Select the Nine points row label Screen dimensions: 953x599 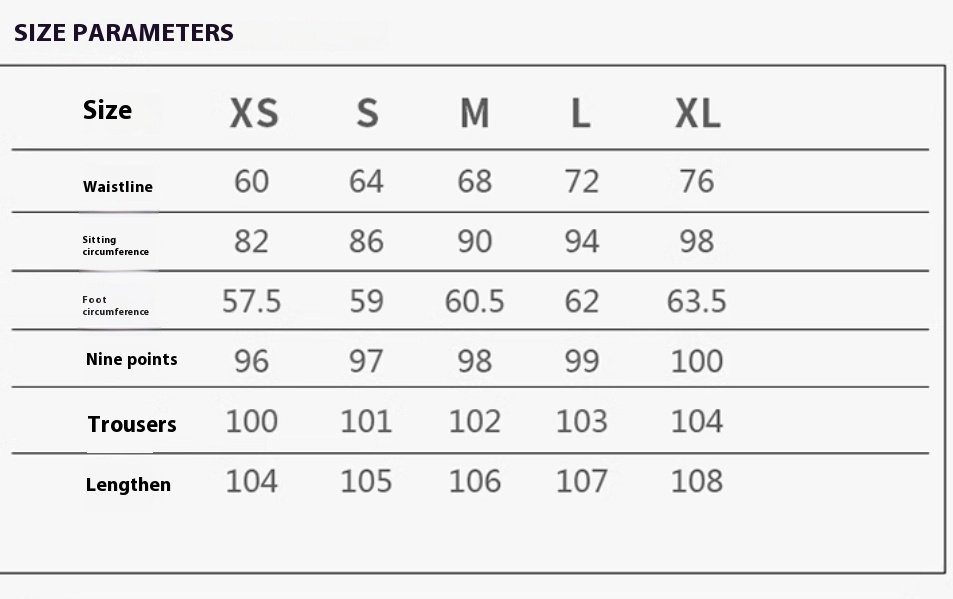(131, 359)
